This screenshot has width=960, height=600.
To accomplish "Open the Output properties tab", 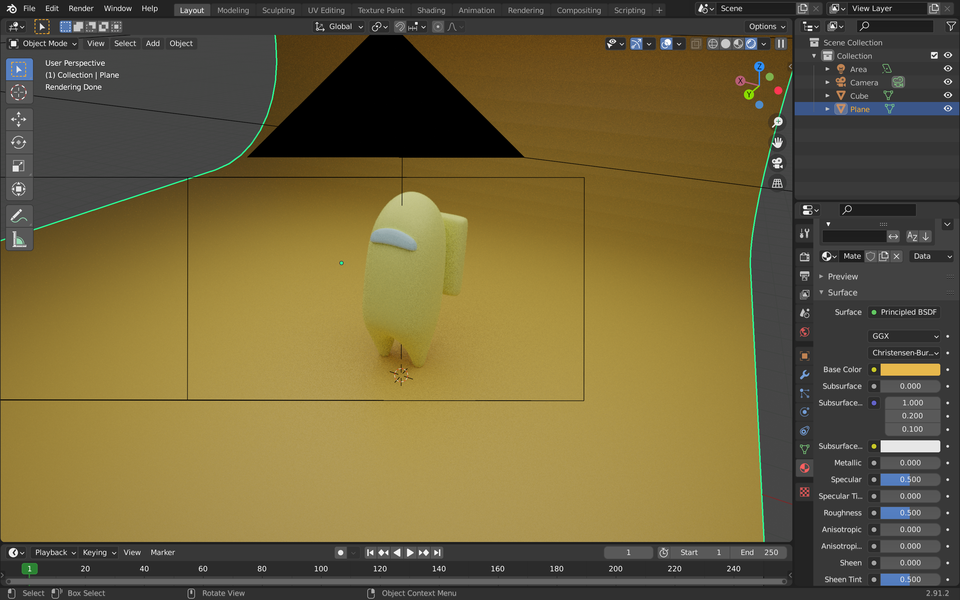I will coord(804,276).
